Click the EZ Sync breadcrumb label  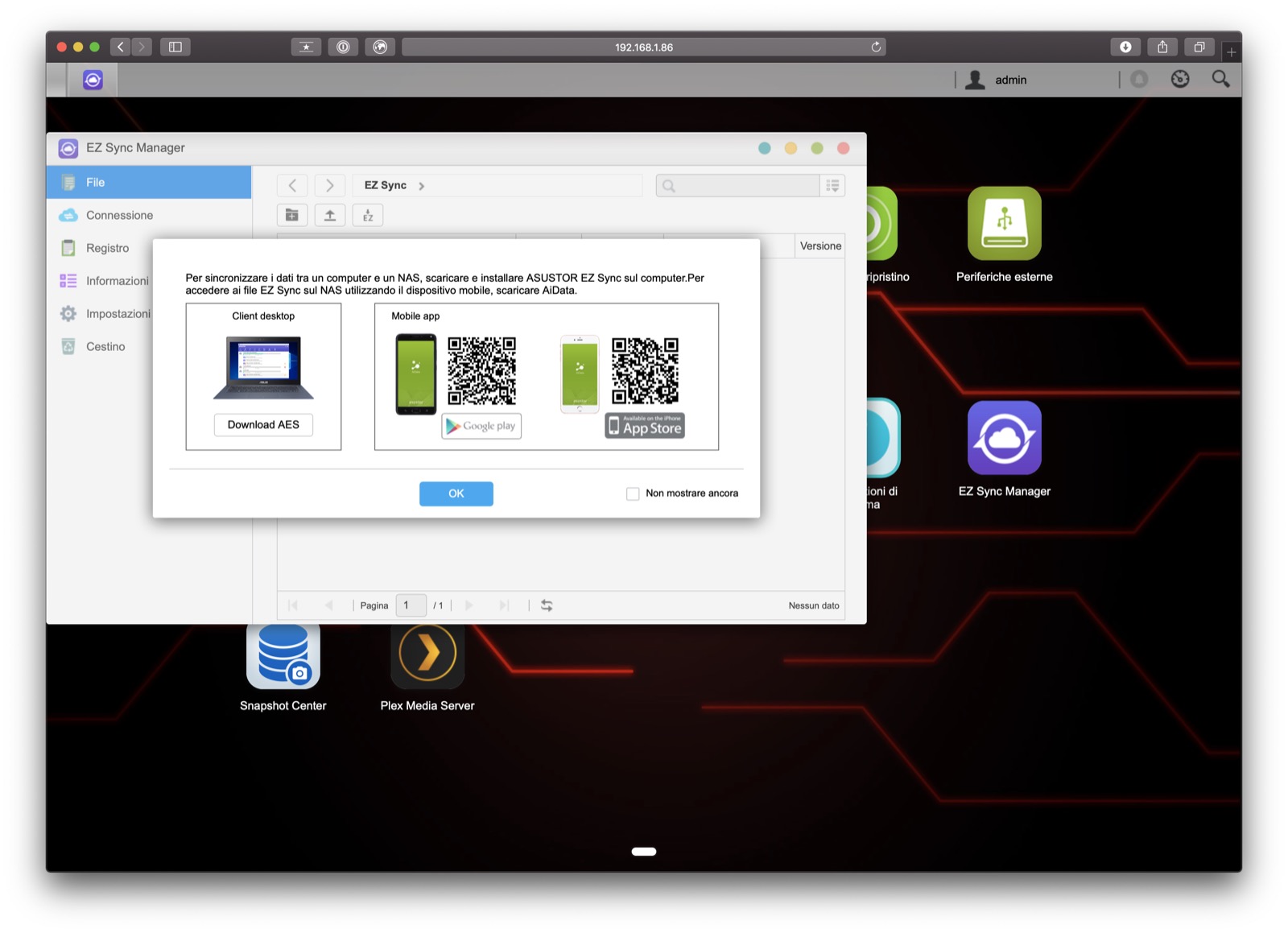[385, 185]
